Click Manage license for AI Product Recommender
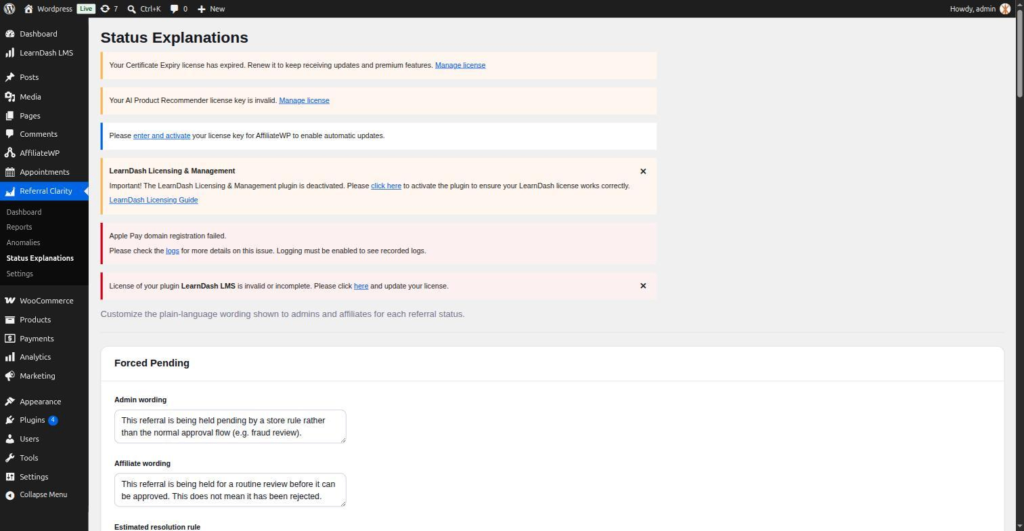This screenshot has width=1024, height=531. pyautogui.click(x=304, y=101)
